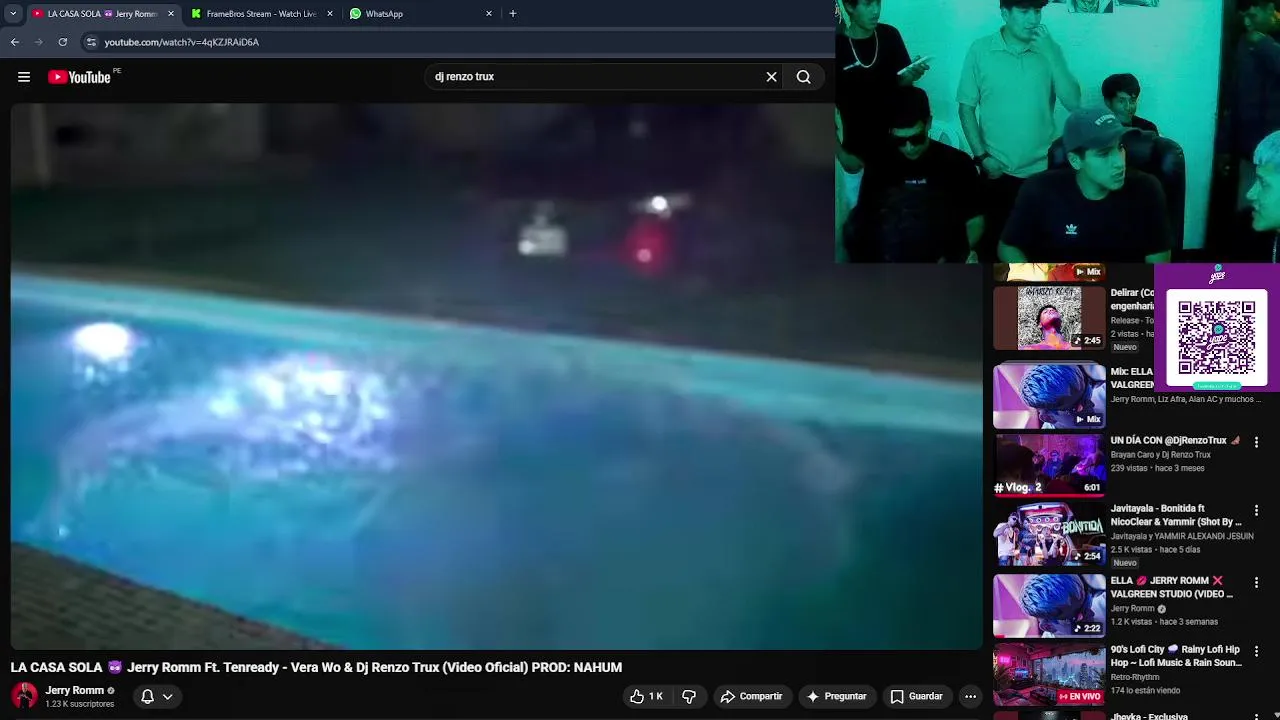The height and width of the screenshot is (720, 1280).
Task: Clear the search box text
Action: [771, 77]
